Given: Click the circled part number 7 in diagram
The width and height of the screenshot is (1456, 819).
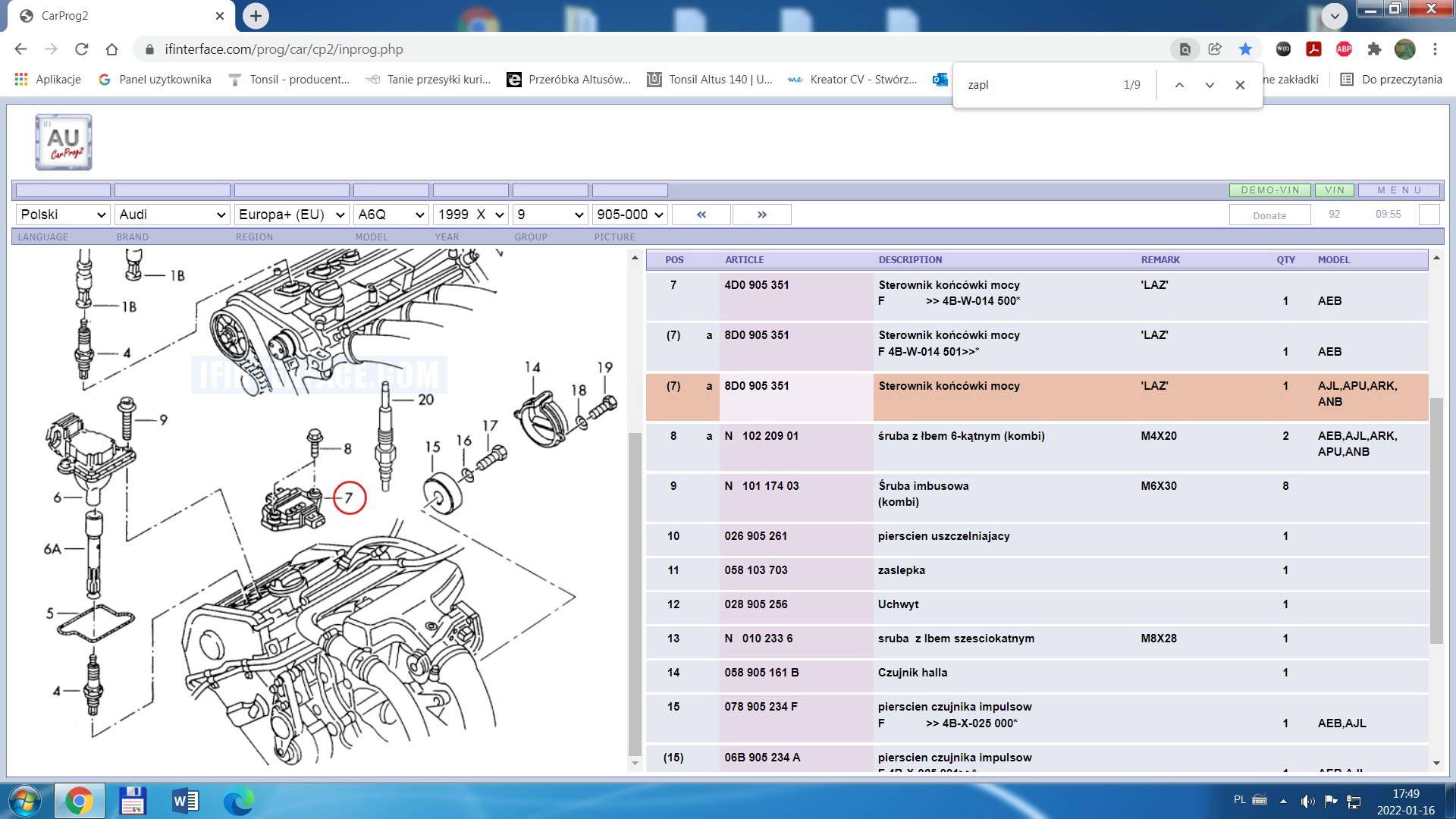Looking at the screenshot, I should pos(350,497).
